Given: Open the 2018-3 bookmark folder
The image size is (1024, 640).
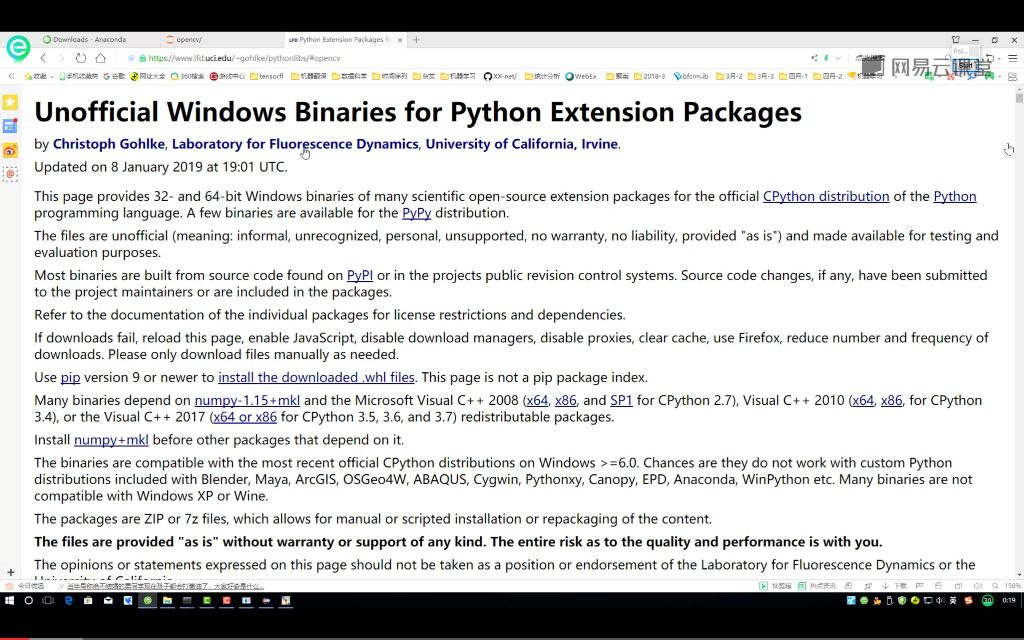Looking at the screenshot, I should click(648, 76).
